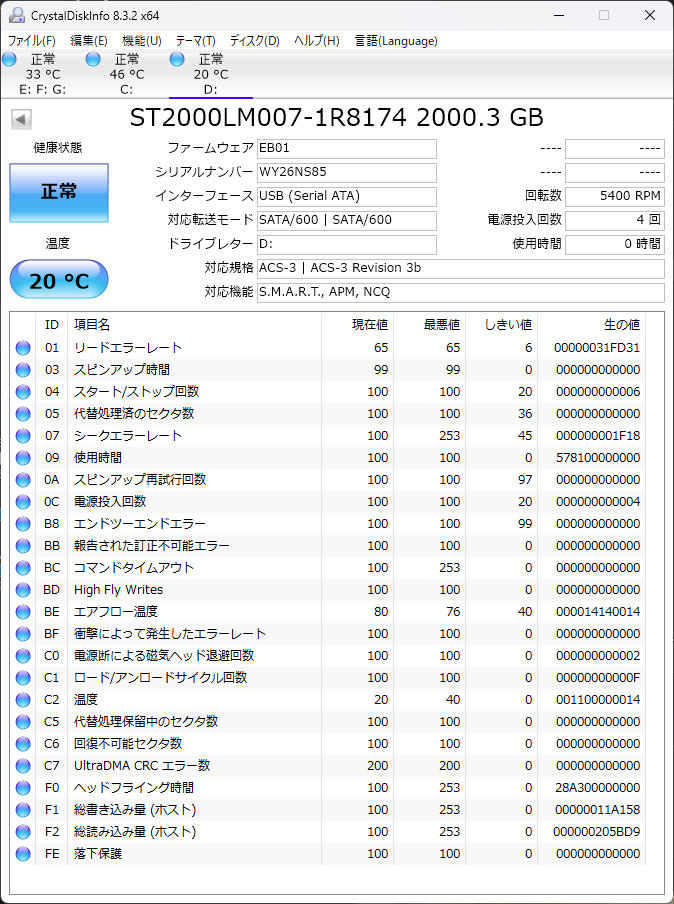This screenshot has height=904, width=674.
Task: Click status orb of E: F: G: disk
Action: pyautogui.click(x=10, y=60)
